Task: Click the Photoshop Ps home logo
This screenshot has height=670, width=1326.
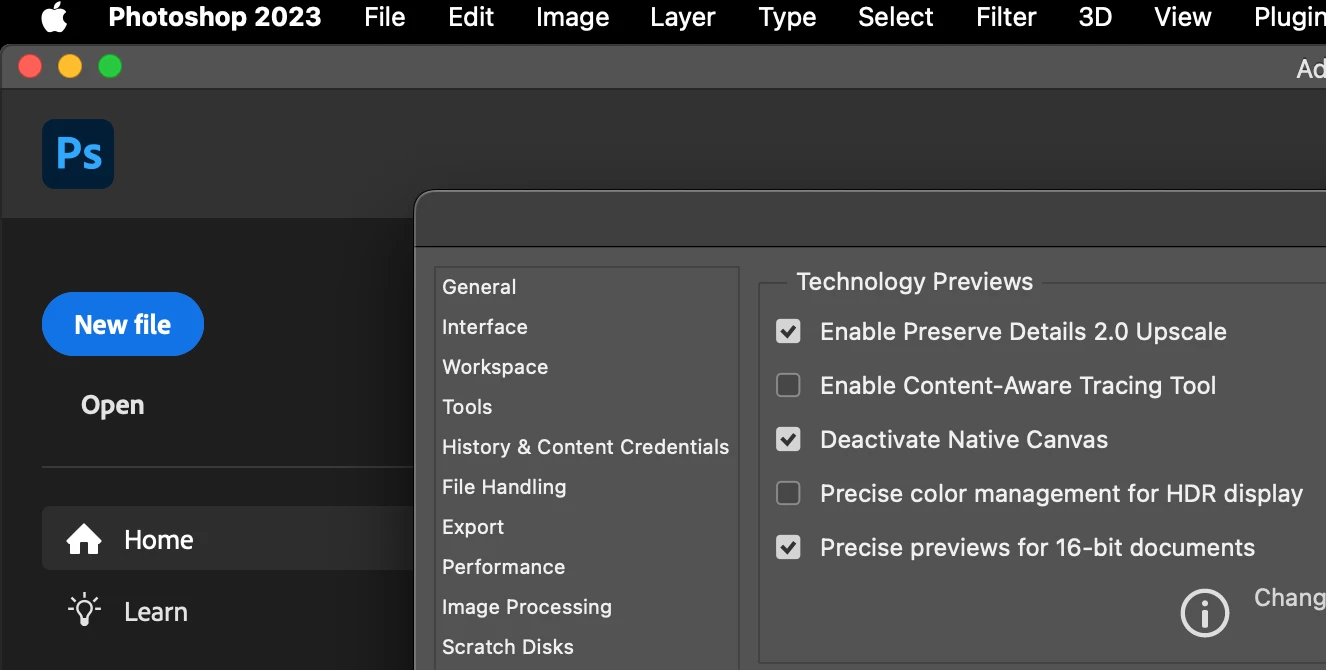Action: pos(78,154)
